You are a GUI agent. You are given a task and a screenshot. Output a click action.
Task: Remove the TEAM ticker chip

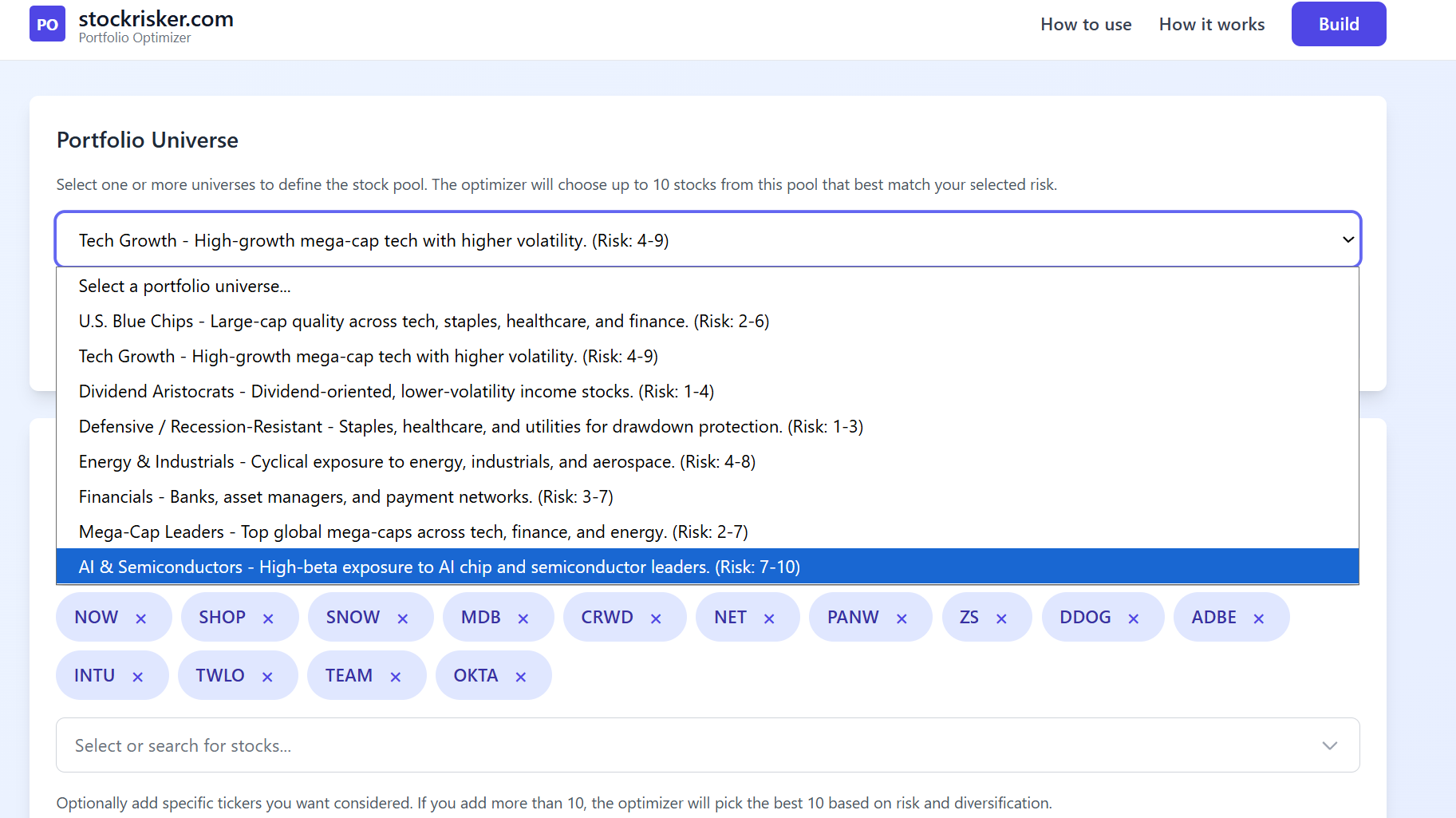pyautogui.click(x=396, y=675)
